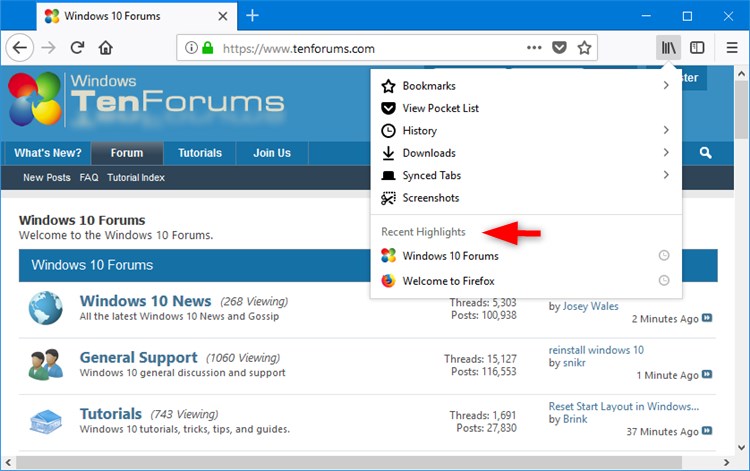Image resolution: width=750 pixels, height=471 pixels.
Task: Go to last post, 37 Minutes Ago row
Action: (707, 431)
